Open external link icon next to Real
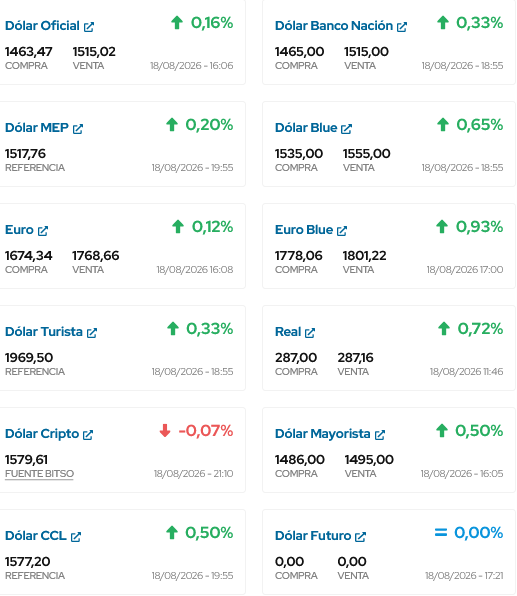This screenshot has height=596, width=517. click(x=310, y=333)
